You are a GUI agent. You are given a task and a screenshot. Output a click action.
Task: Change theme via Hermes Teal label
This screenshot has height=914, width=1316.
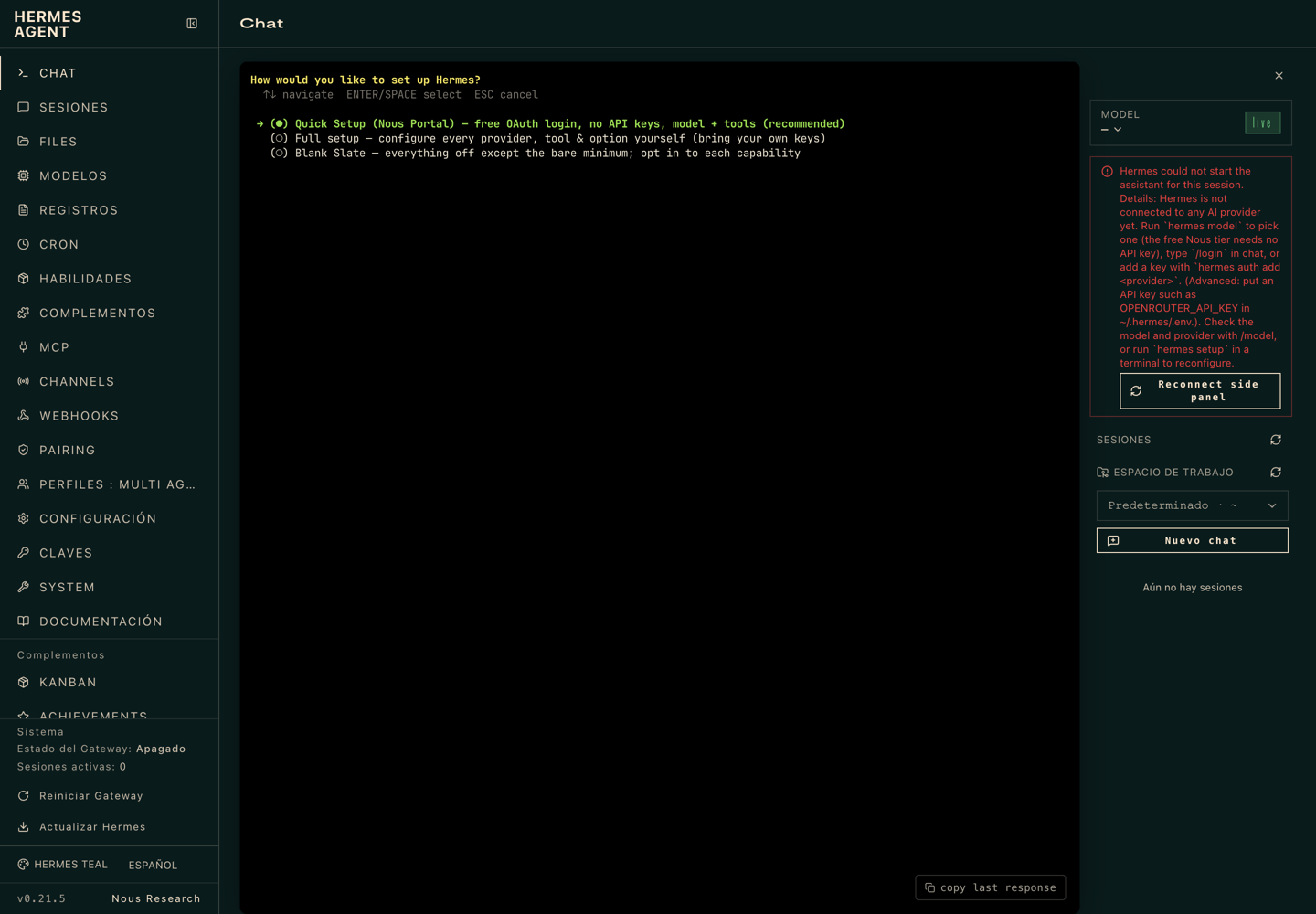[70, 865]
